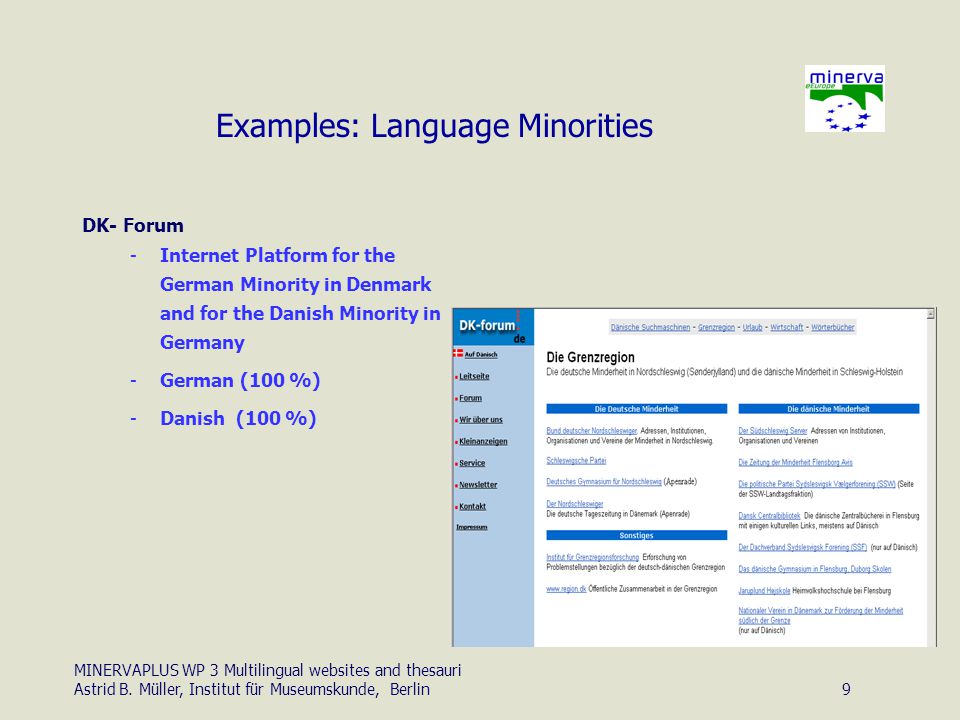
Task: Open the 'Schleswigsche Partei' link
Action: coord(576,460)
